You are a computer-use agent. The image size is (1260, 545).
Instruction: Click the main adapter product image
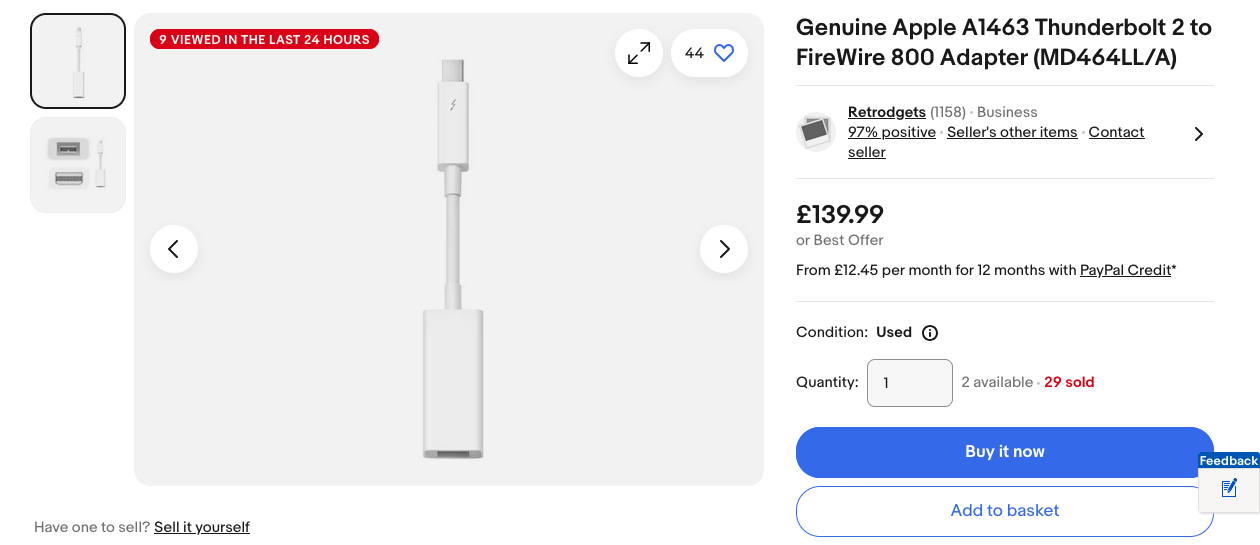(x=452, y=260)
